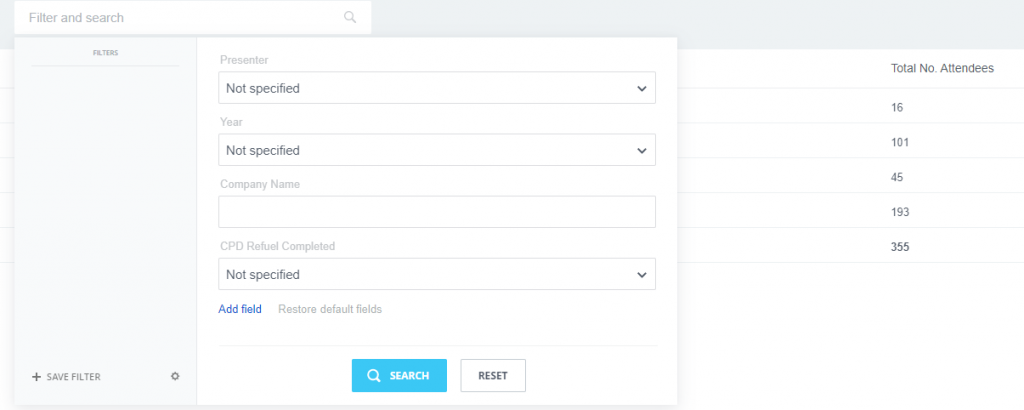Sort by Total No. Attendees column header
1024x410 pixels.
pyautogui.click(x=941, y=68)
